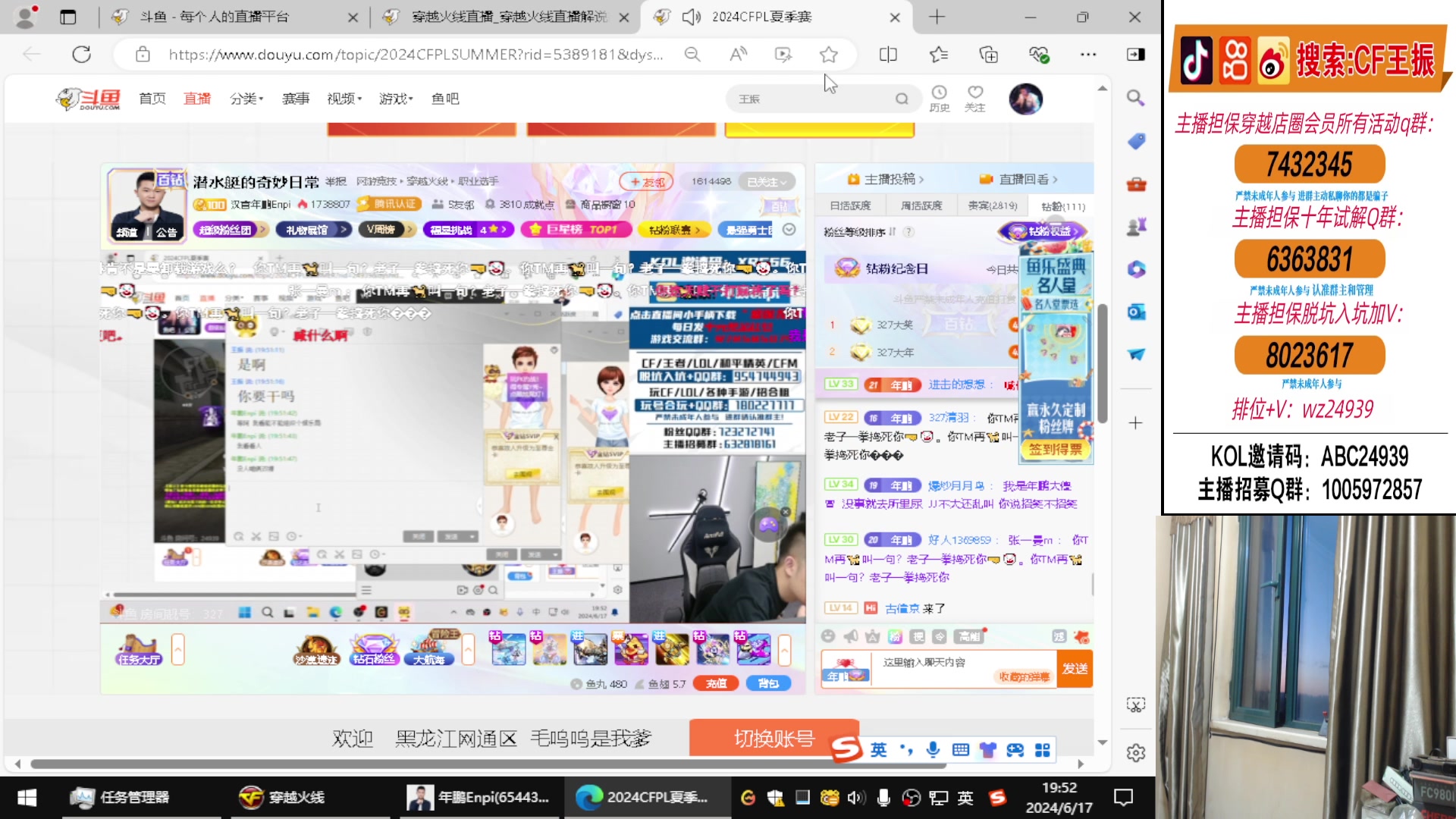The width and height of the screenshot is (1456, 819).
Task: Open the favorites list icon in Edge
Action: 939,55
